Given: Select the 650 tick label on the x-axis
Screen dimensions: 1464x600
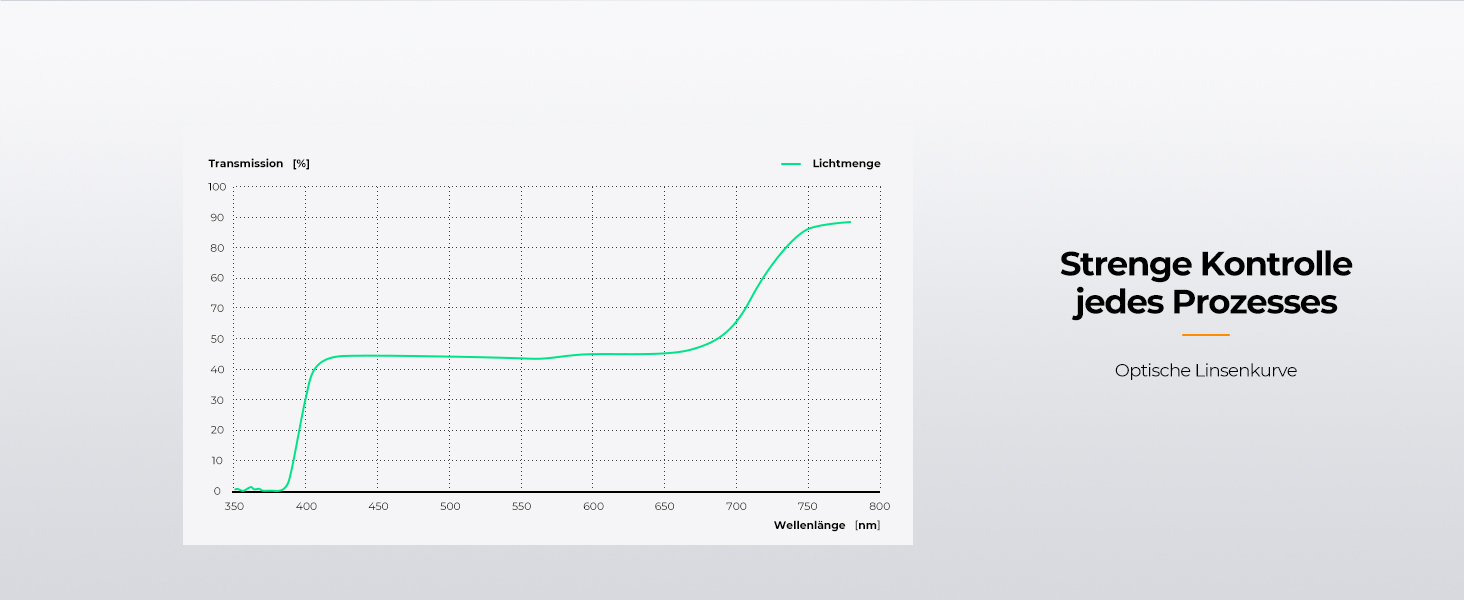Looking at the screenshot, I should (x=665, y=507).
